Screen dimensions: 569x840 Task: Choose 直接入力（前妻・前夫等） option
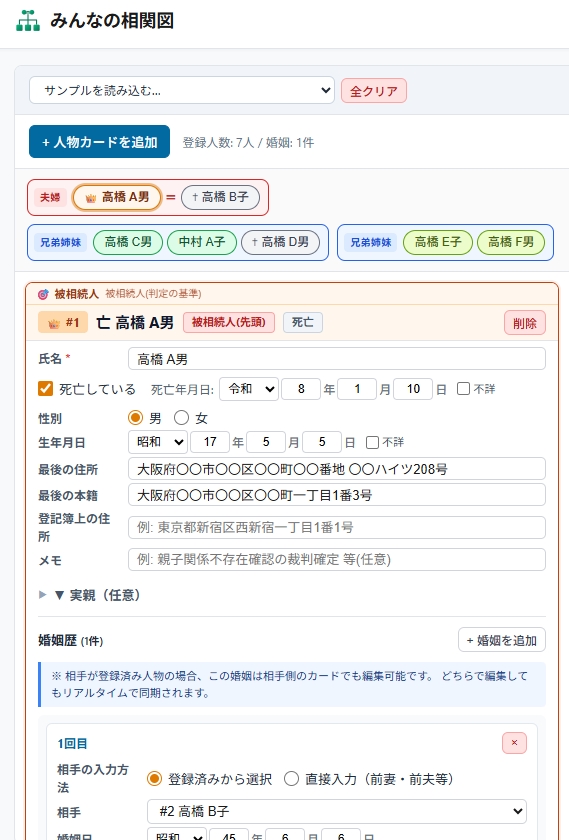tap(291, 778)
